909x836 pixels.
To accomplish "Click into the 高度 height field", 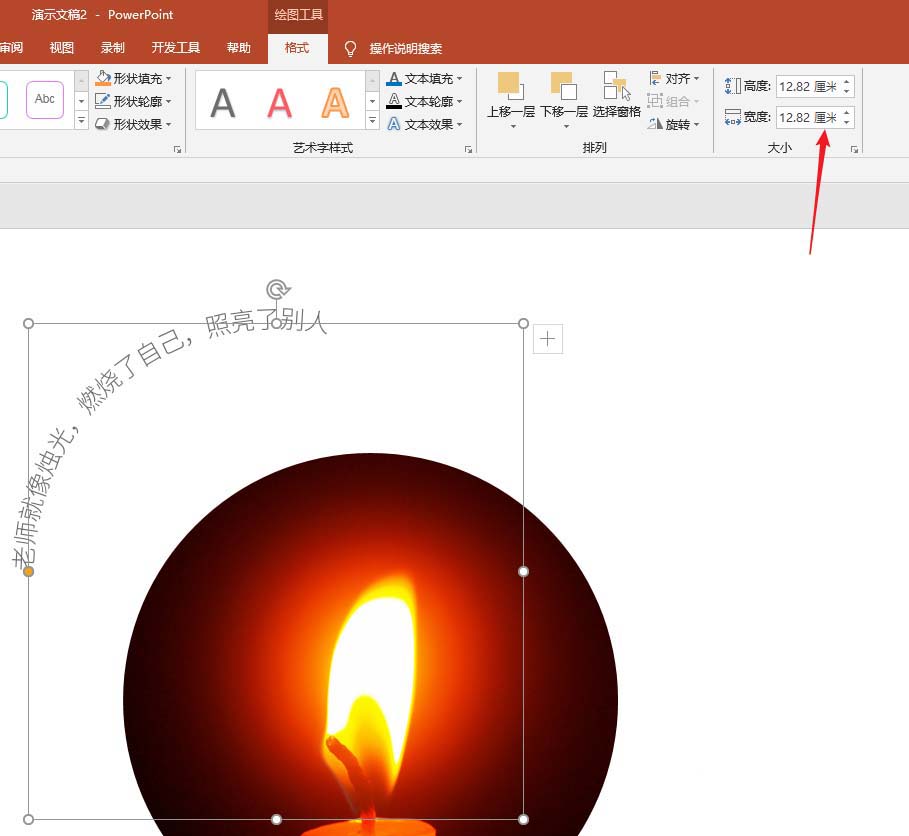I will pyautogui.click(x=808, y=86).
